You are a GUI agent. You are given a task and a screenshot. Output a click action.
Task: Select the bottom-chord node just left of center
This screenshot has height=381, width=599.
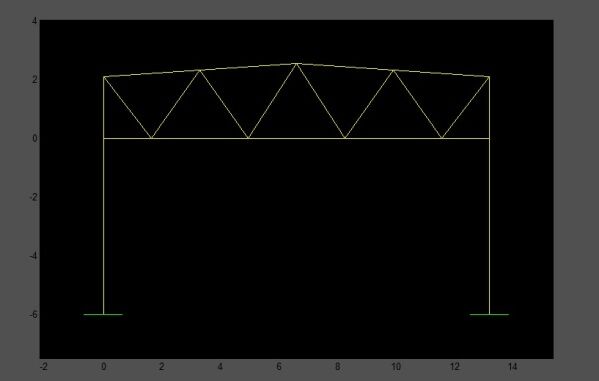(248, 138)
